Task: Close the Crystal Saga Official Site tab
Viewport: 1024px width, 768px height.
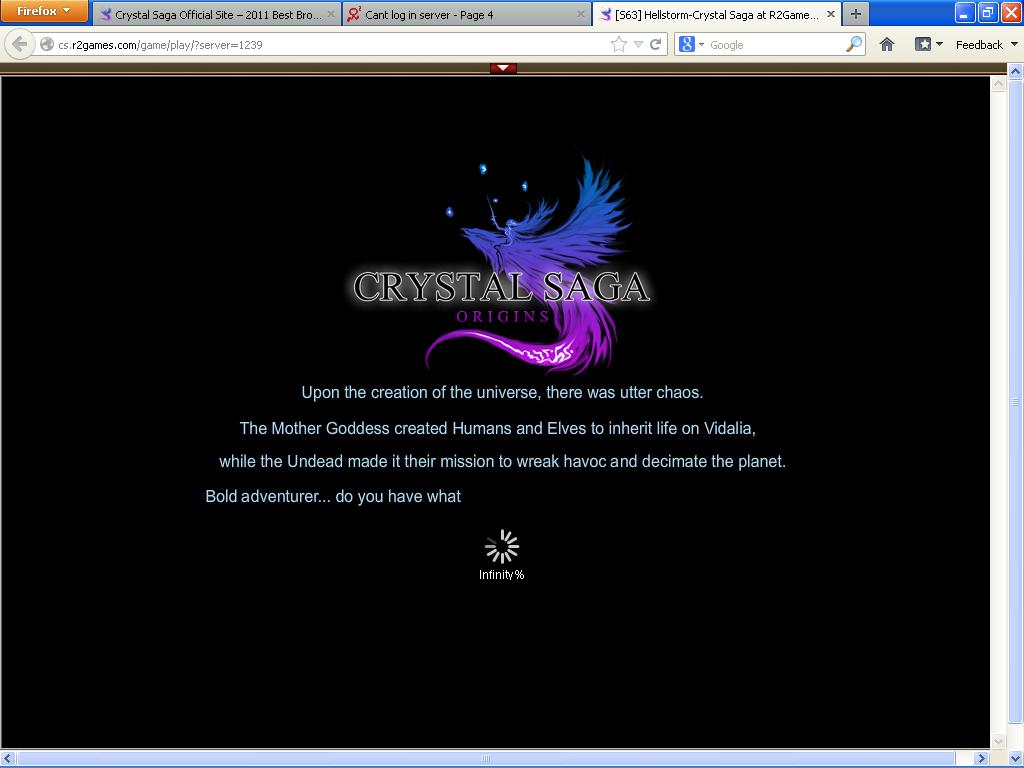Action: tap(331, 15)
